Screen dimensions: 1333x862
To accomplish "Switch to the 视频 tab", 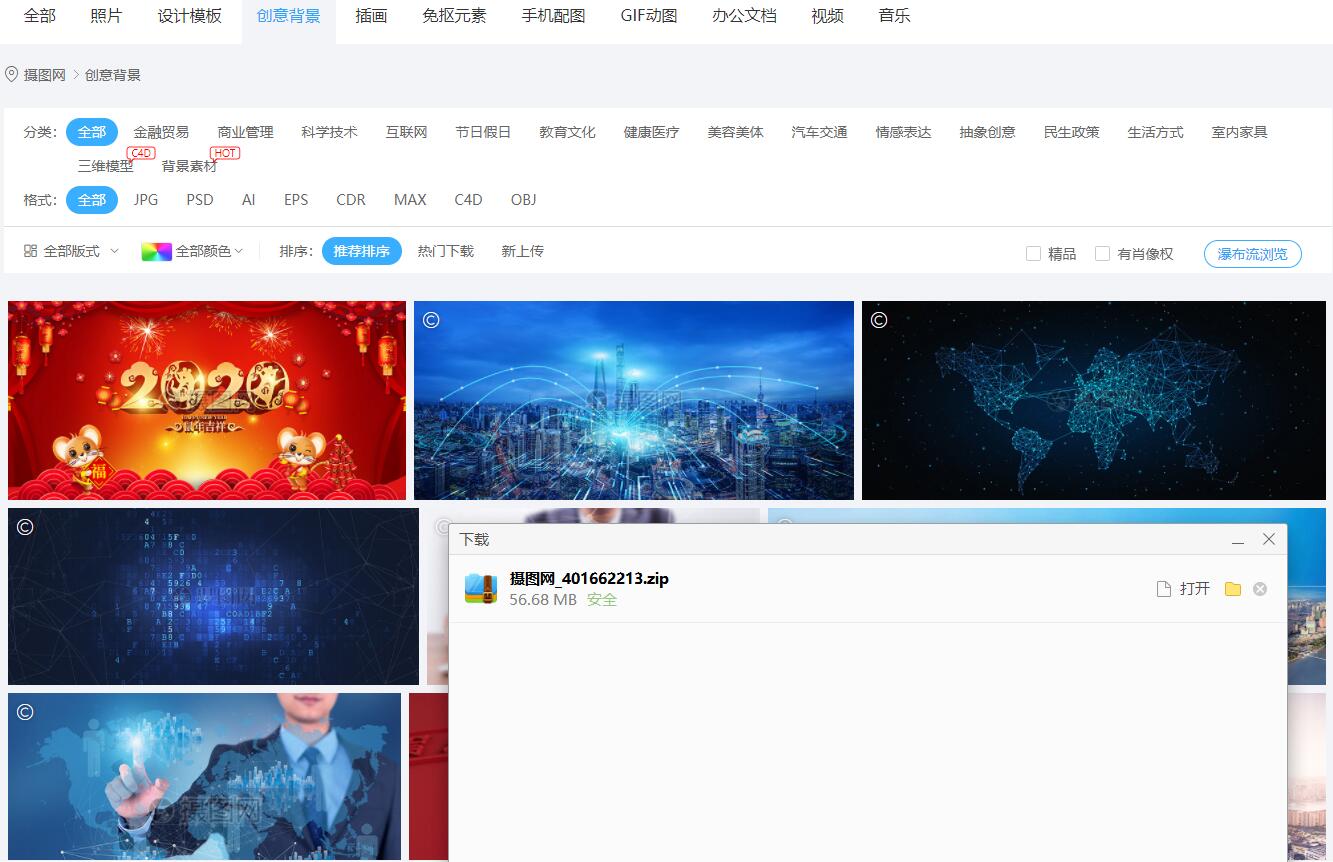I will tap(827, 15).
